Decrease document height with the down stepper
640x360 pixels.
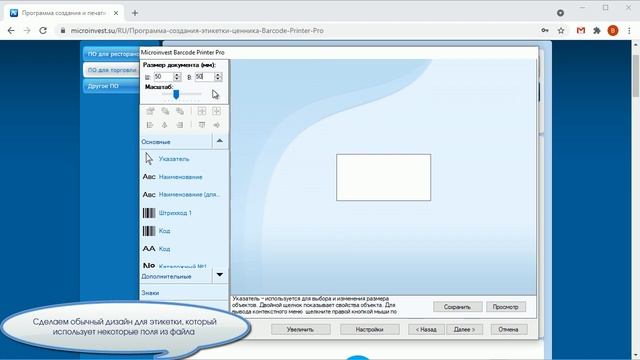(218, 79)
